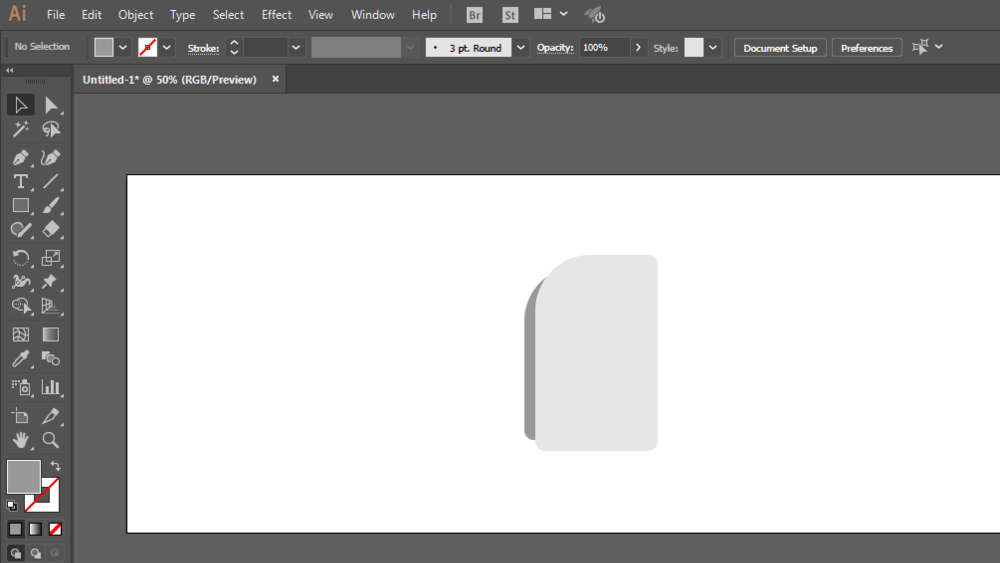Activate the Eyedropper tool
The height and width of the screenshot is (563, 1000).
point(20,359)
